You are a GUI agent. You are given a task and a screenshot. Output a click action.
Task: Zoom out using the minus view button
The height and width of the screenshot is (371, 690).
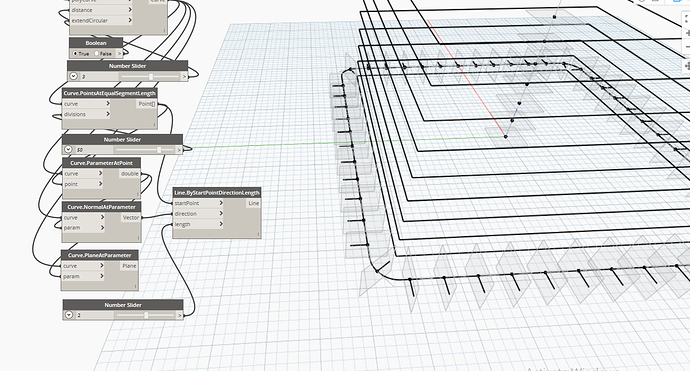pyautogui.click(x=687, y=47)
